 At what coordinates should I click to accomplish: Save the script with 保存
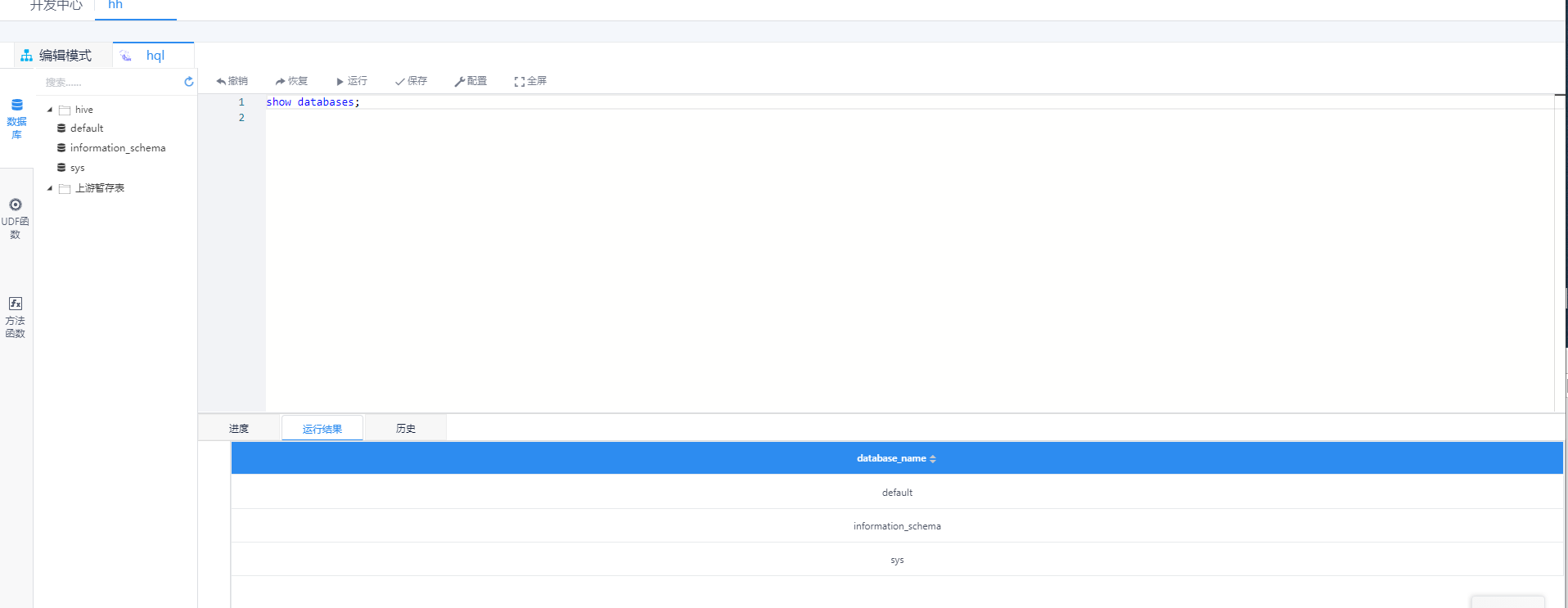[411, 81]
